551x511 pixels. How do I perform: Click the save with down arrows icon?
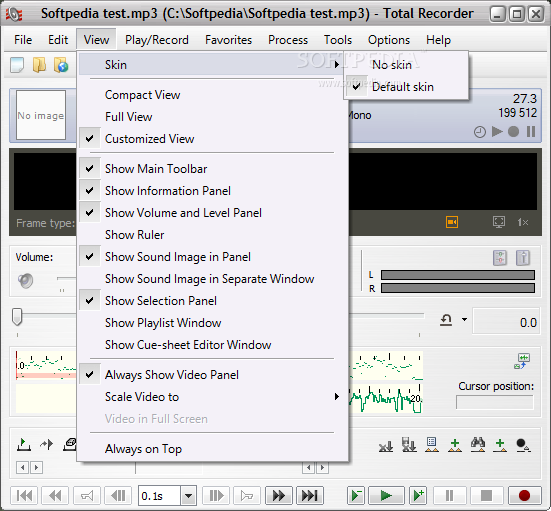pos(409,445)
